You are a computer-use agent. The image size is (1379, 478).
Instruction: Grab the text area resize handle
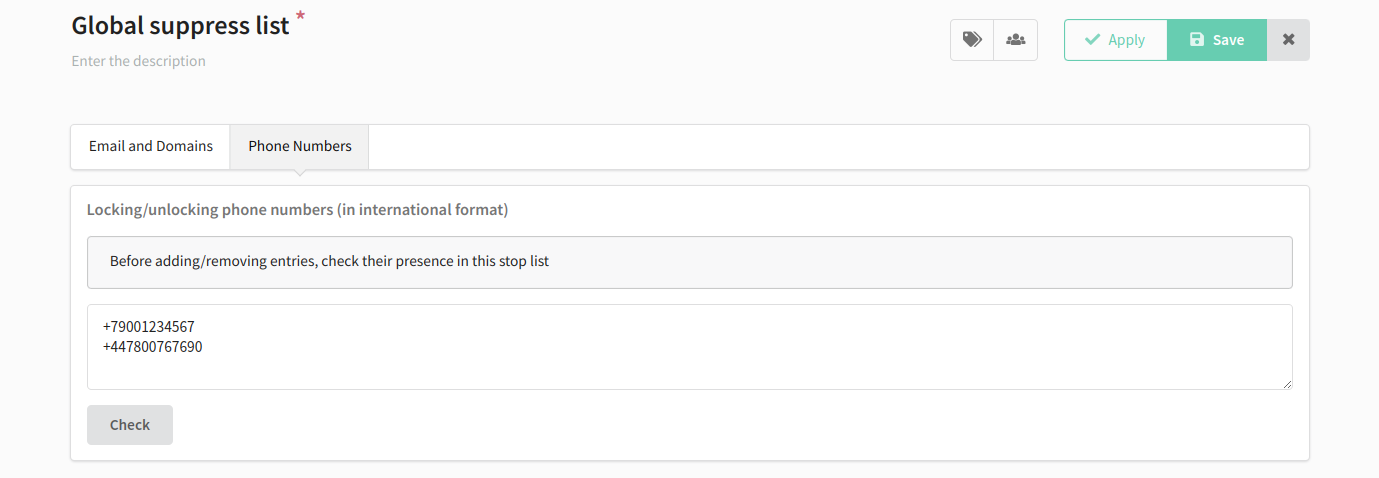click(1287, 384)
